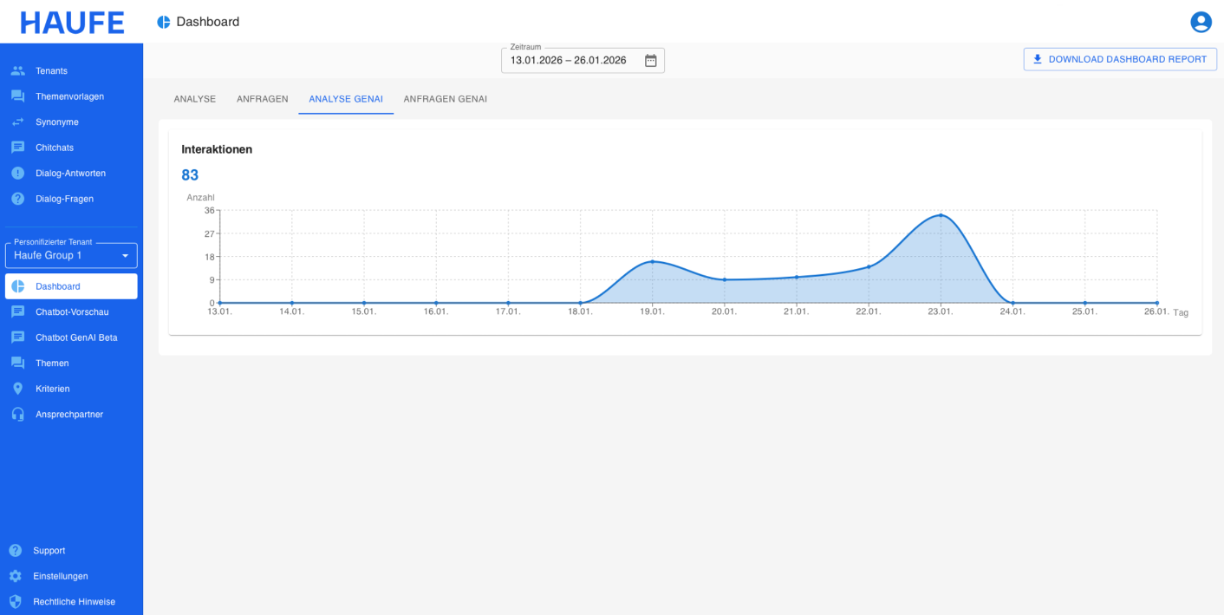1224x616 pixels.
Task: Click the Support help icon
Action: (x=15, y=551)
